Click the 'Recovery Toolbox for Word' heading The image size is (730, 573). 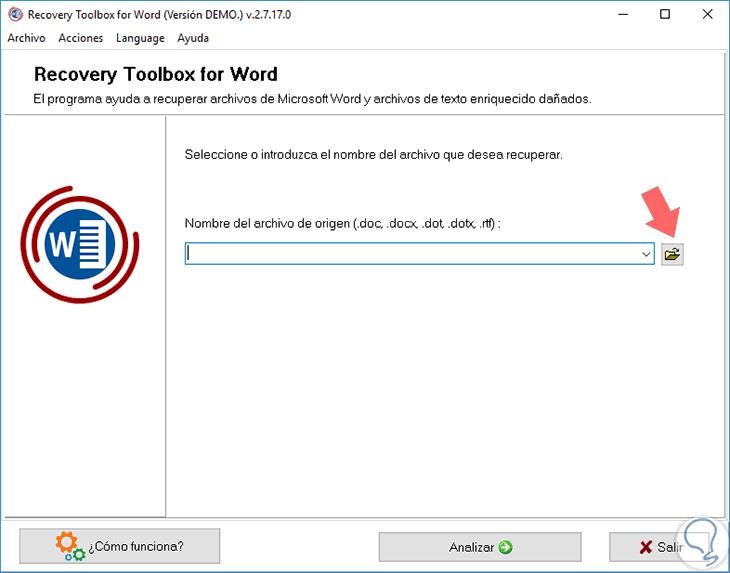click(x=155, y=74)
